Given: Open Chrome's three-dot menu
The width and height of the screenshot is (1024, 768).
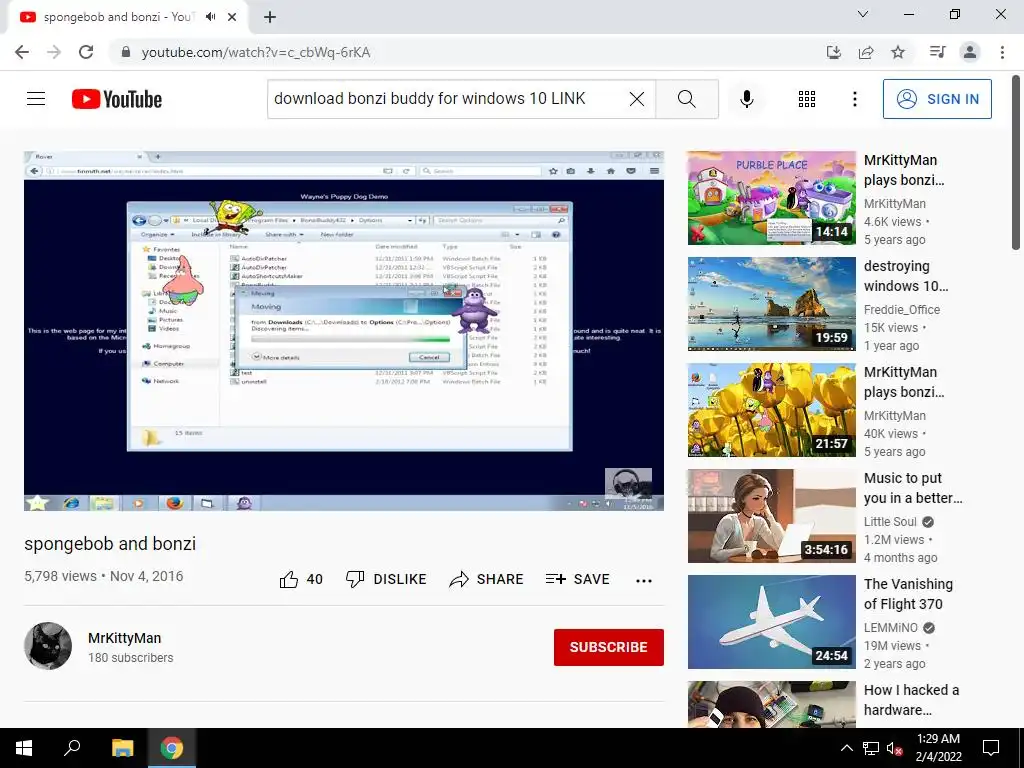Looking at the screenshot, I should click(x=1002, y=52).
